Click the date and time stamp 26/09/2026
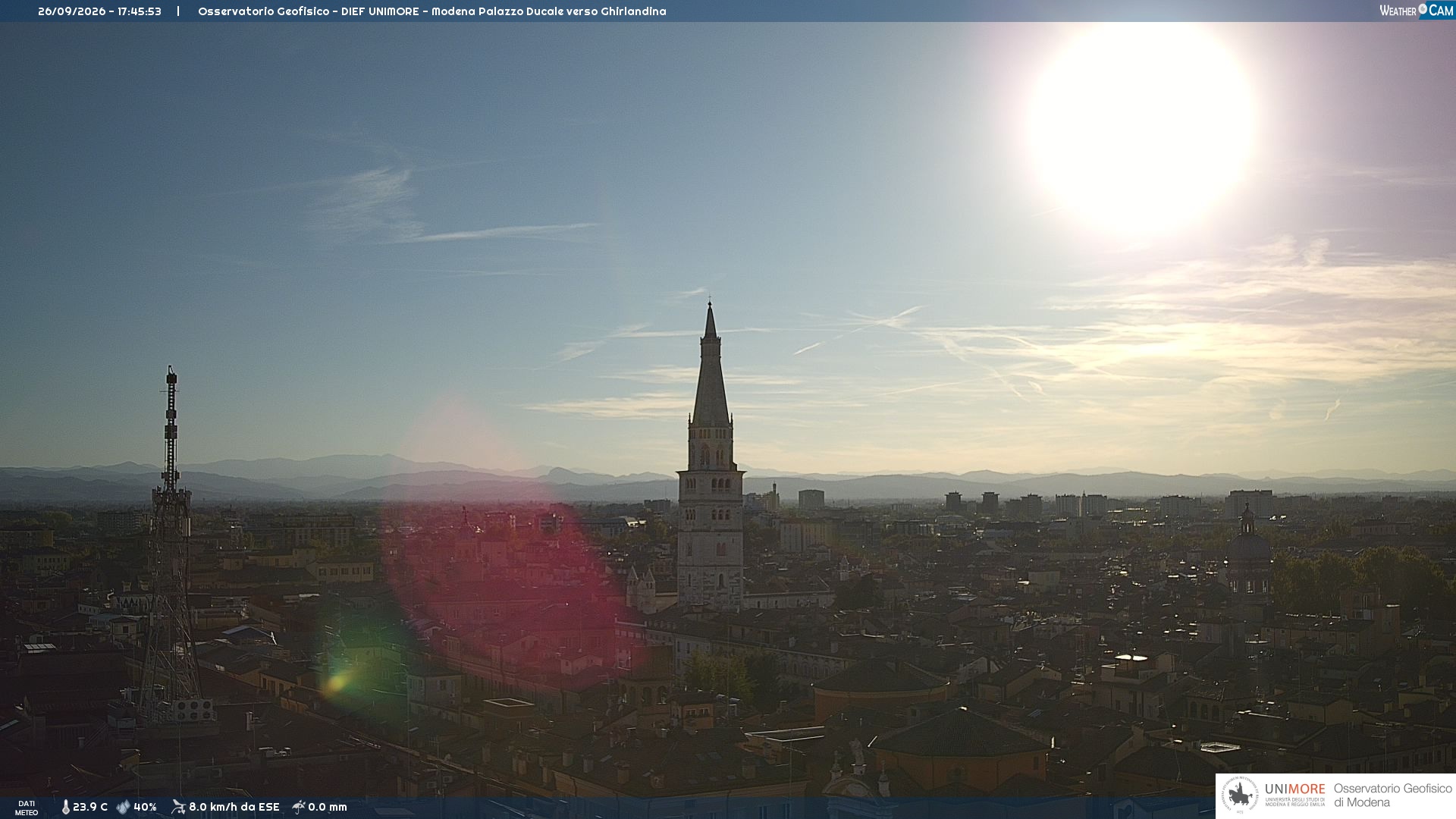 (99, 11)
